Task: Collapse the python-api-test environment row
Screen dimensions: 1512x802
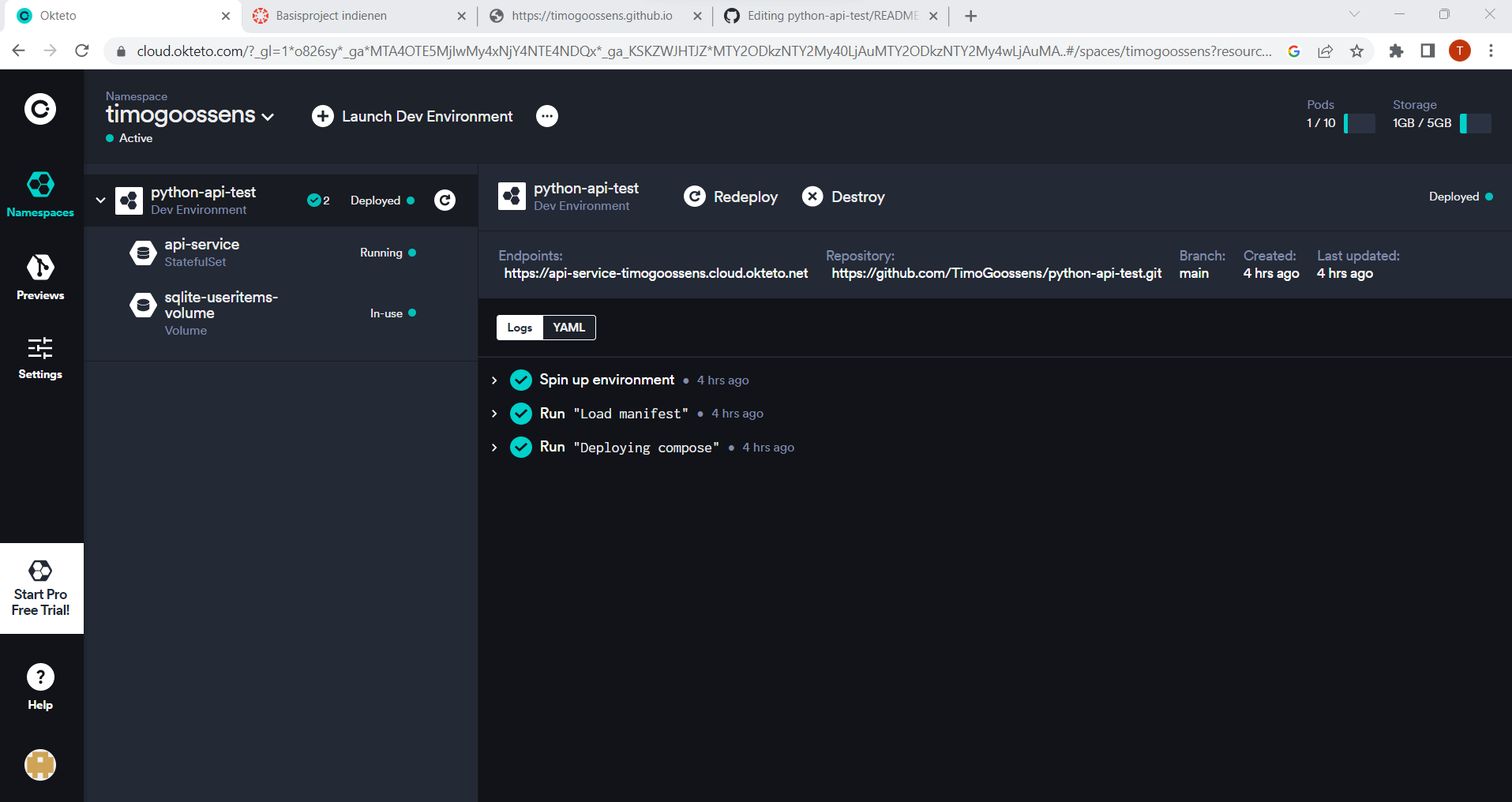Action: (100, 200)
